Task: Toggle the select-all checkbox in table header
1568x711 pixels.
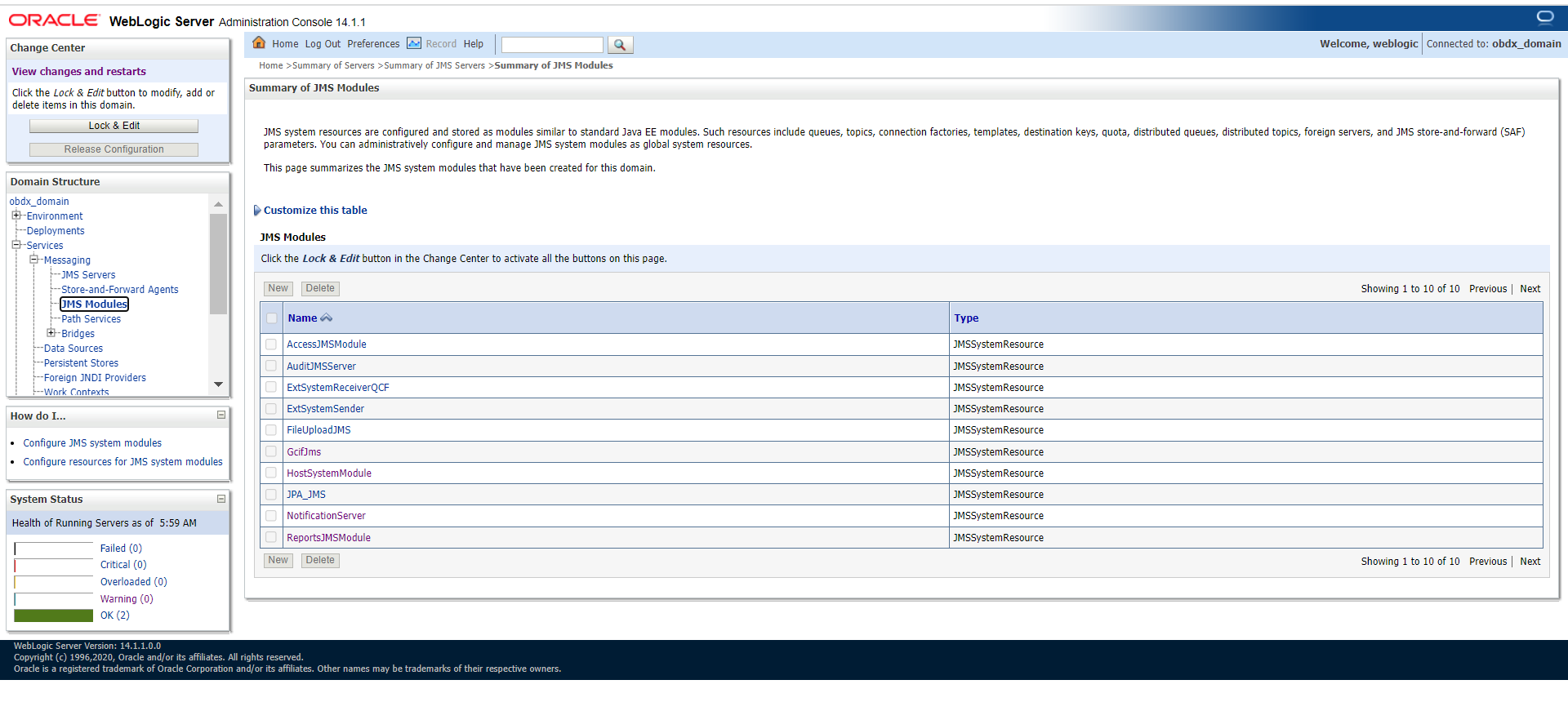Action: point(271,318)
